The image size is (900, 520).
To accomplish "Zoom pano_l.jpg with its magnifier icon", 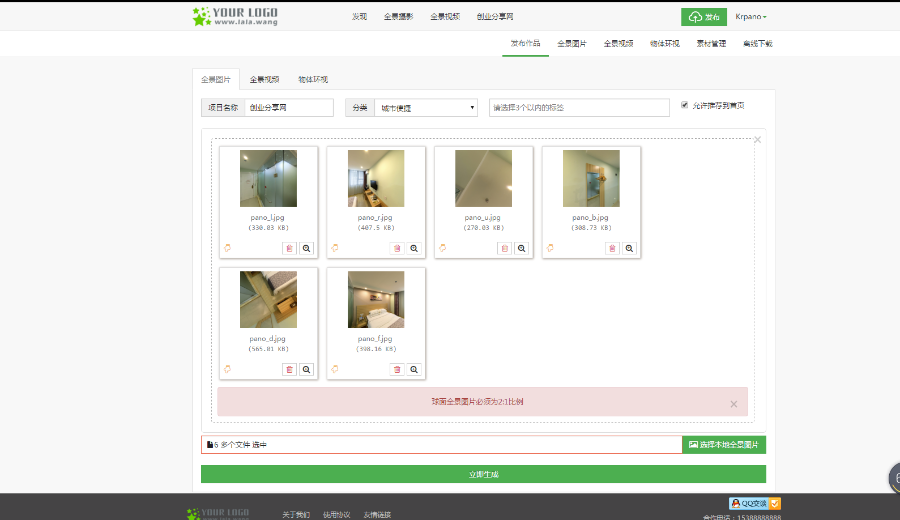I will (307, 249).
